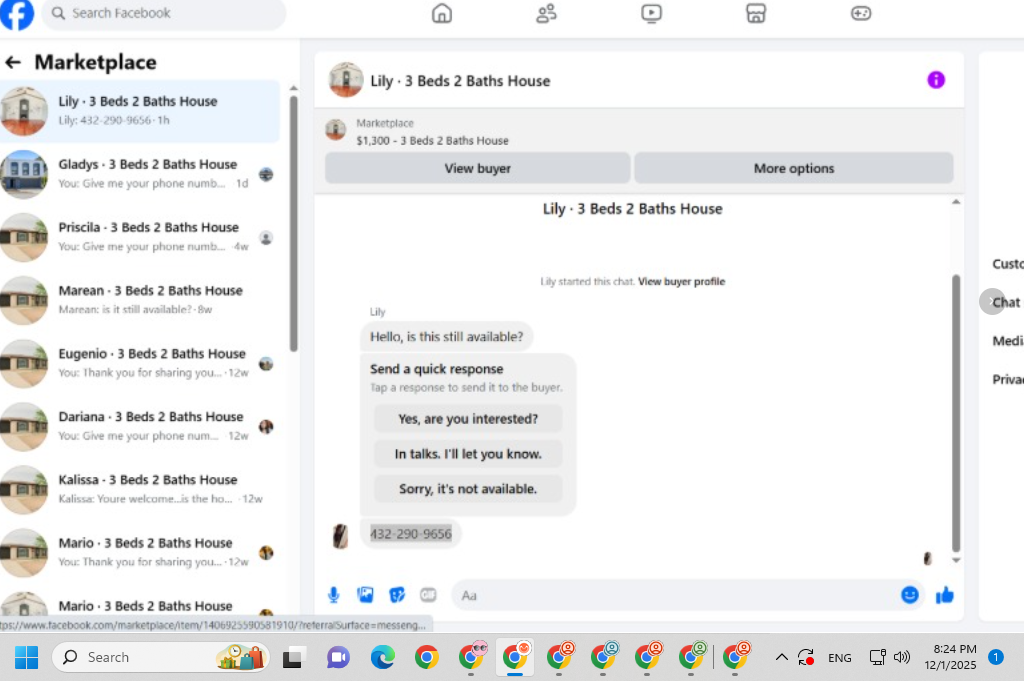Open the Home feed icon

tap(442, 13)
